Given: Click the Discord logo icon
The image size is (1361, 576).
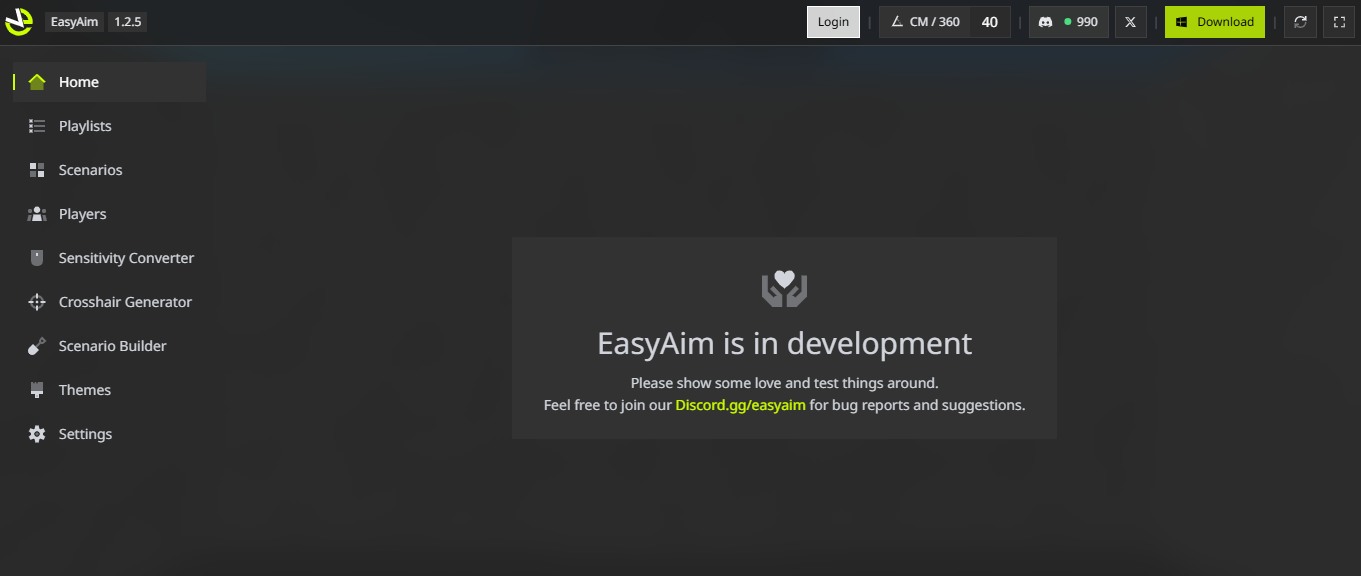Looking at the screenshot, I should 1046,22.
